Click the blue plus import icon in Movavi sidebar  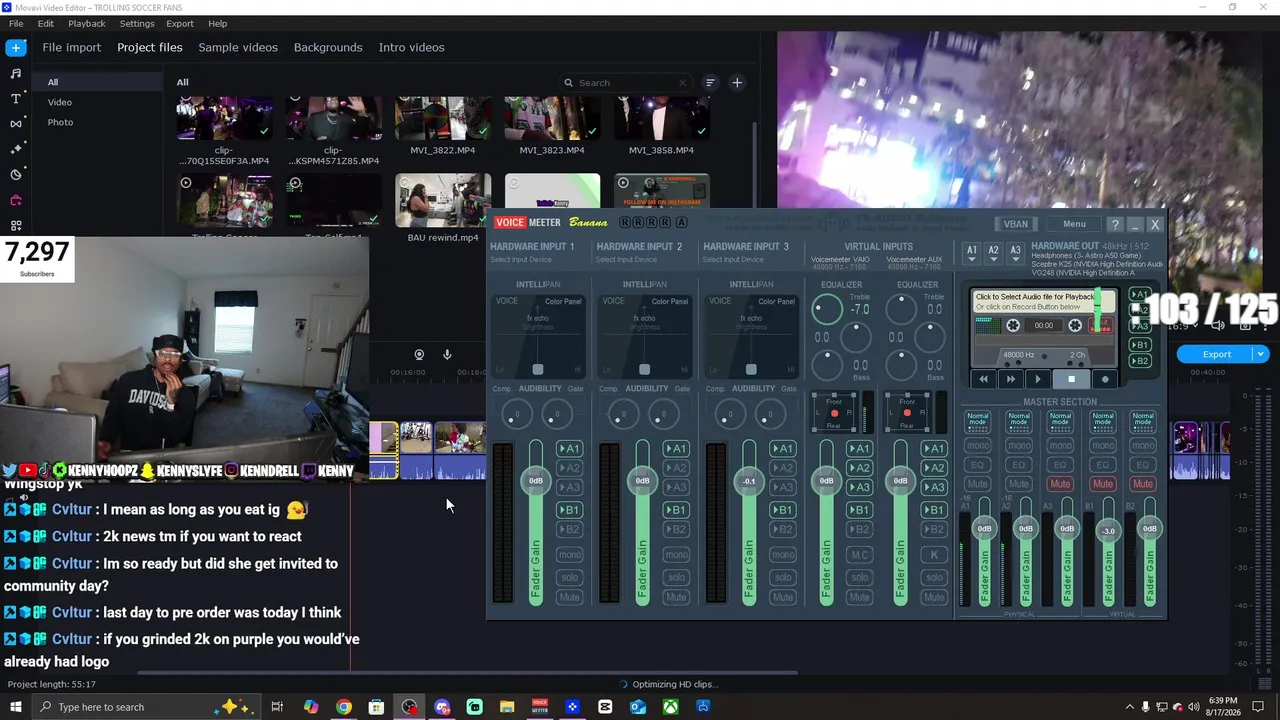16,47
